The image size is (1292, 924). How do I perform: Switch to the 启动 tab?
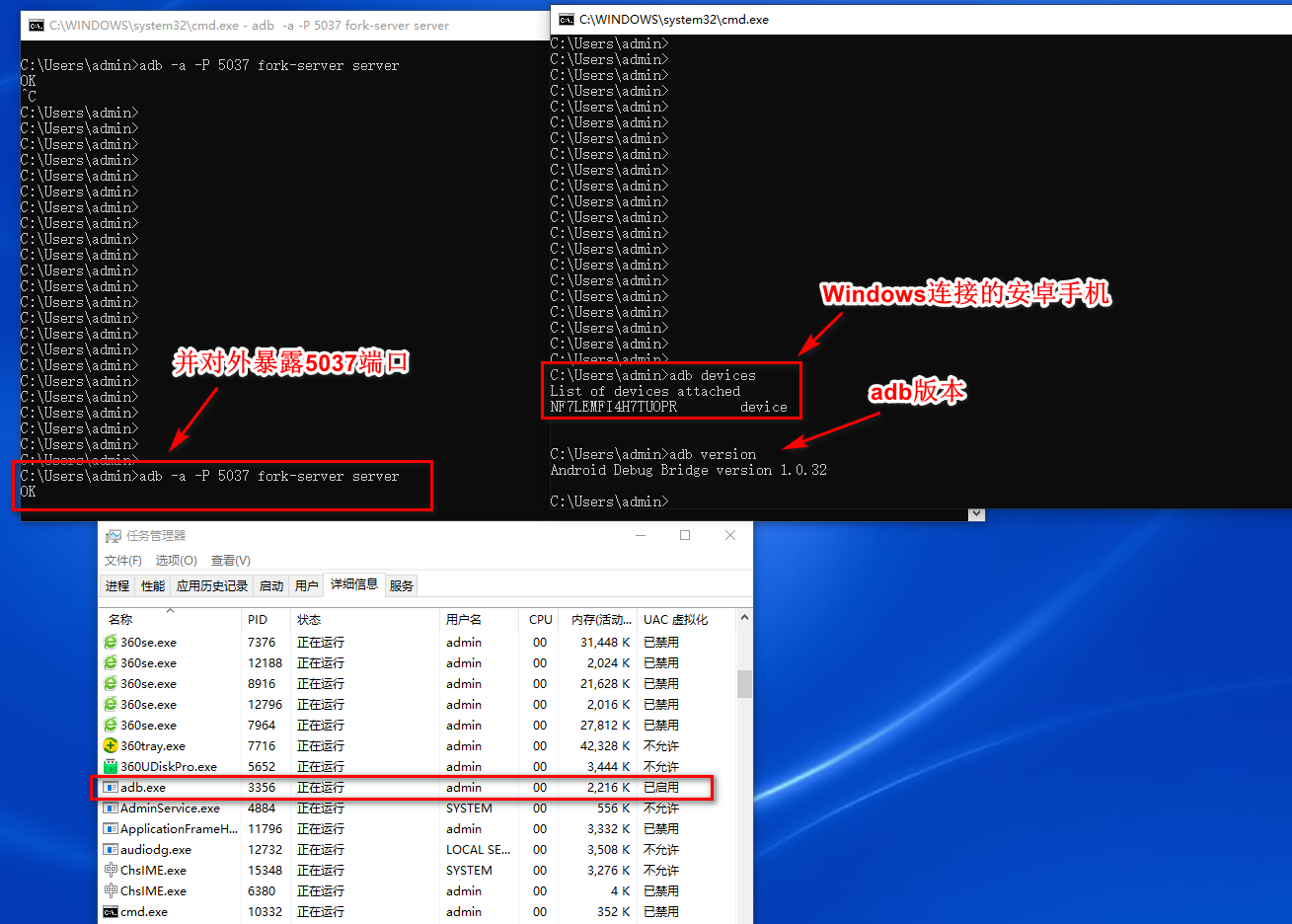pos(271,585)
